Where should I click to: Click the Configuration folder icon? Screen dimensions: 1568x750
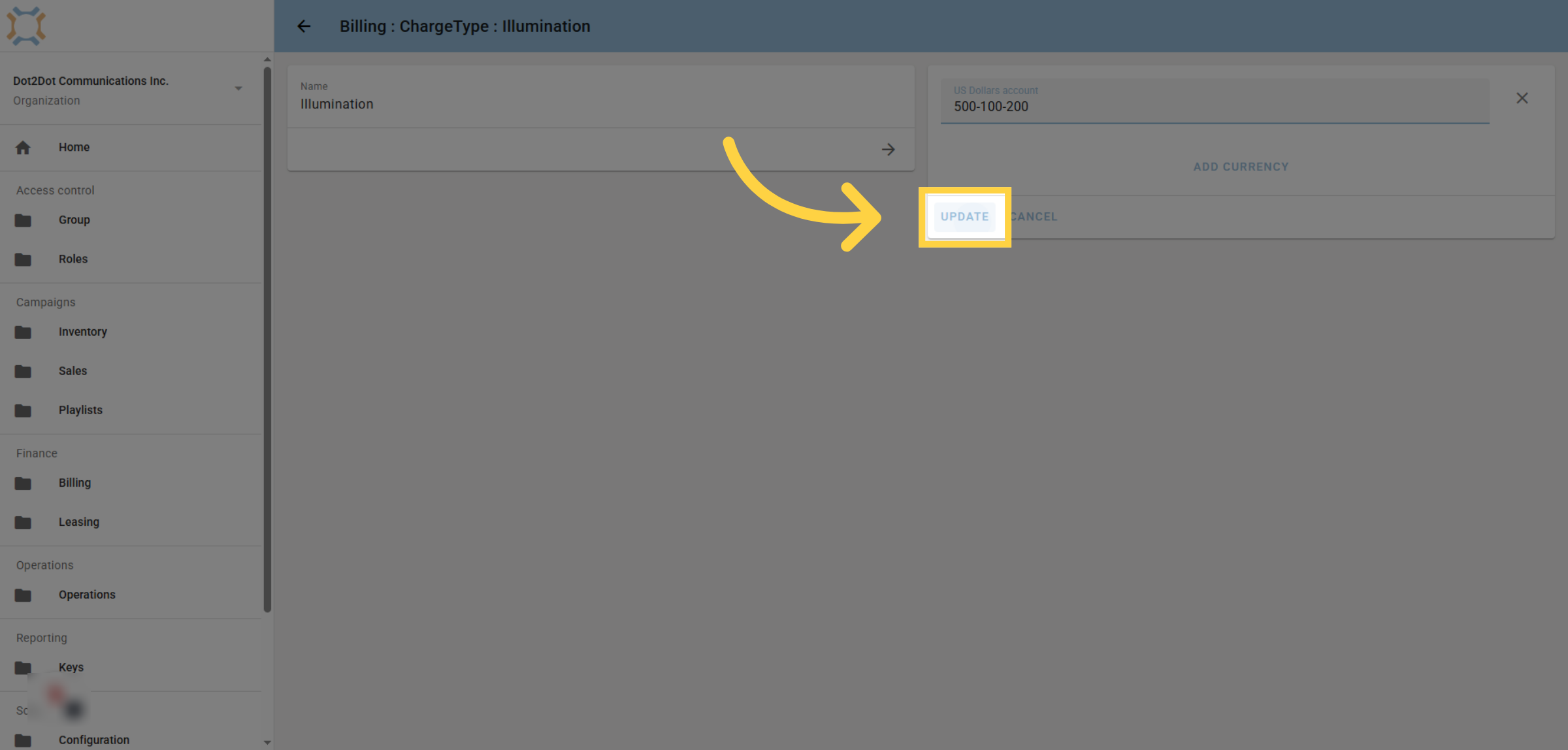point(23,740)
